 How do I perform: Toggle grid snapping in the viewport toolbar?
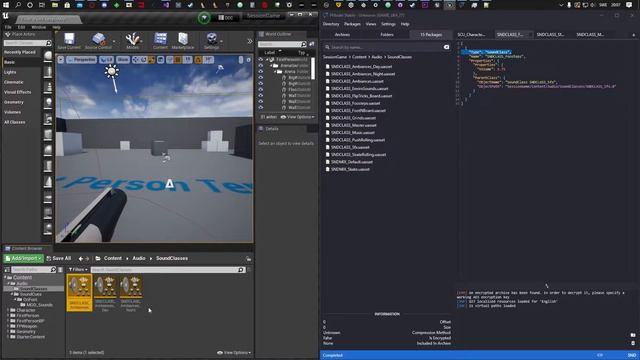point(178,60)
